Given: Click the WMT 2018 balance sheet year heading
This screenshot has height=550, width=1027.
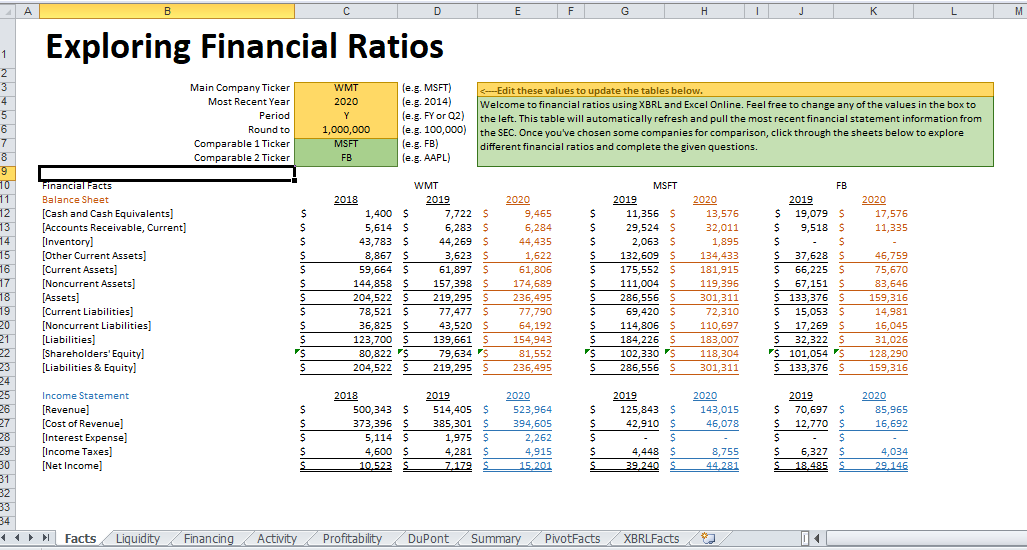Looking at the screenshot, I should tap(346, 200).
